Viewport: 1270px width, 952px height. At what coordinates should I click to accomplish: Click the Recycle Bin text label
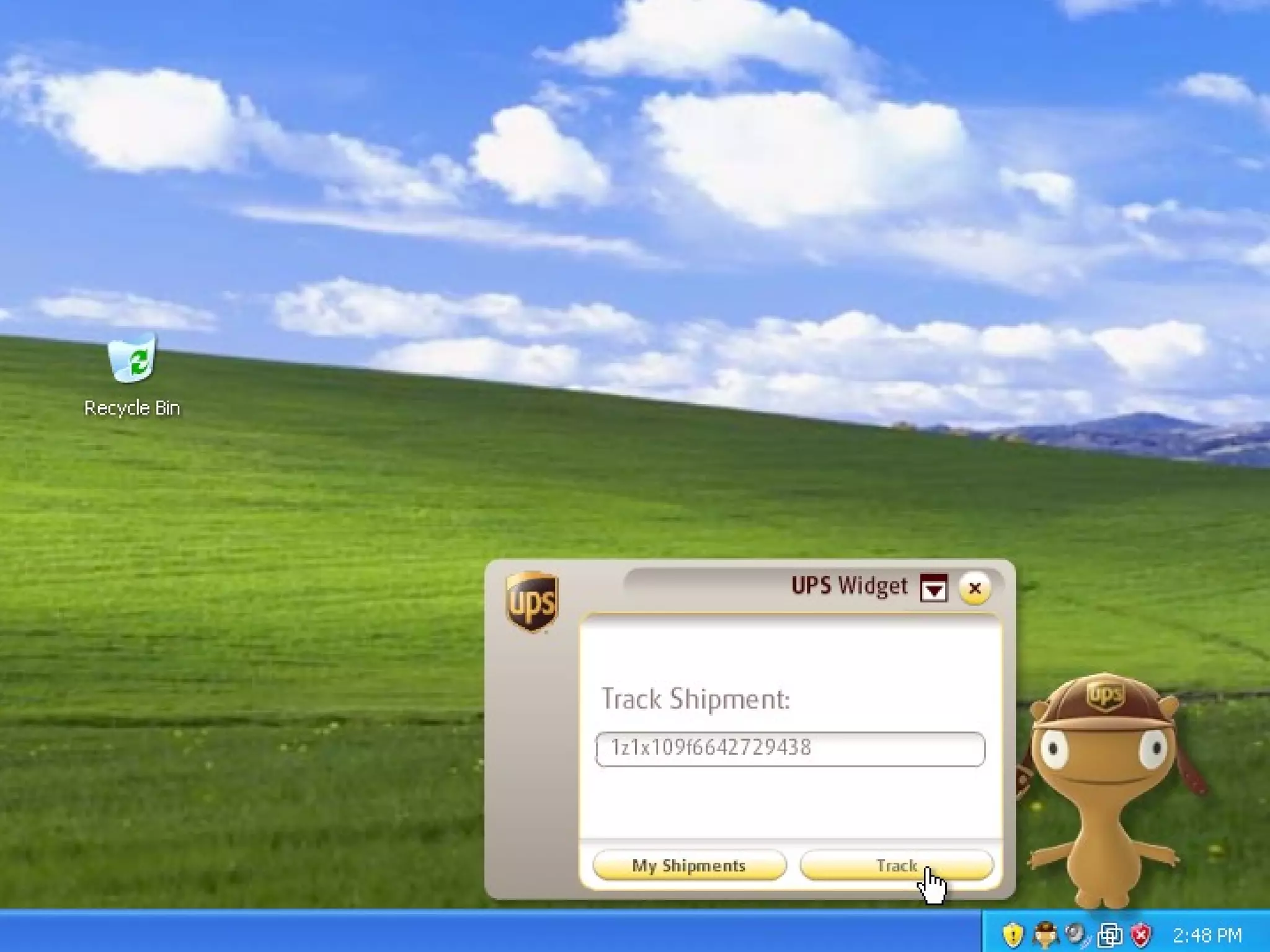point(132,408)
